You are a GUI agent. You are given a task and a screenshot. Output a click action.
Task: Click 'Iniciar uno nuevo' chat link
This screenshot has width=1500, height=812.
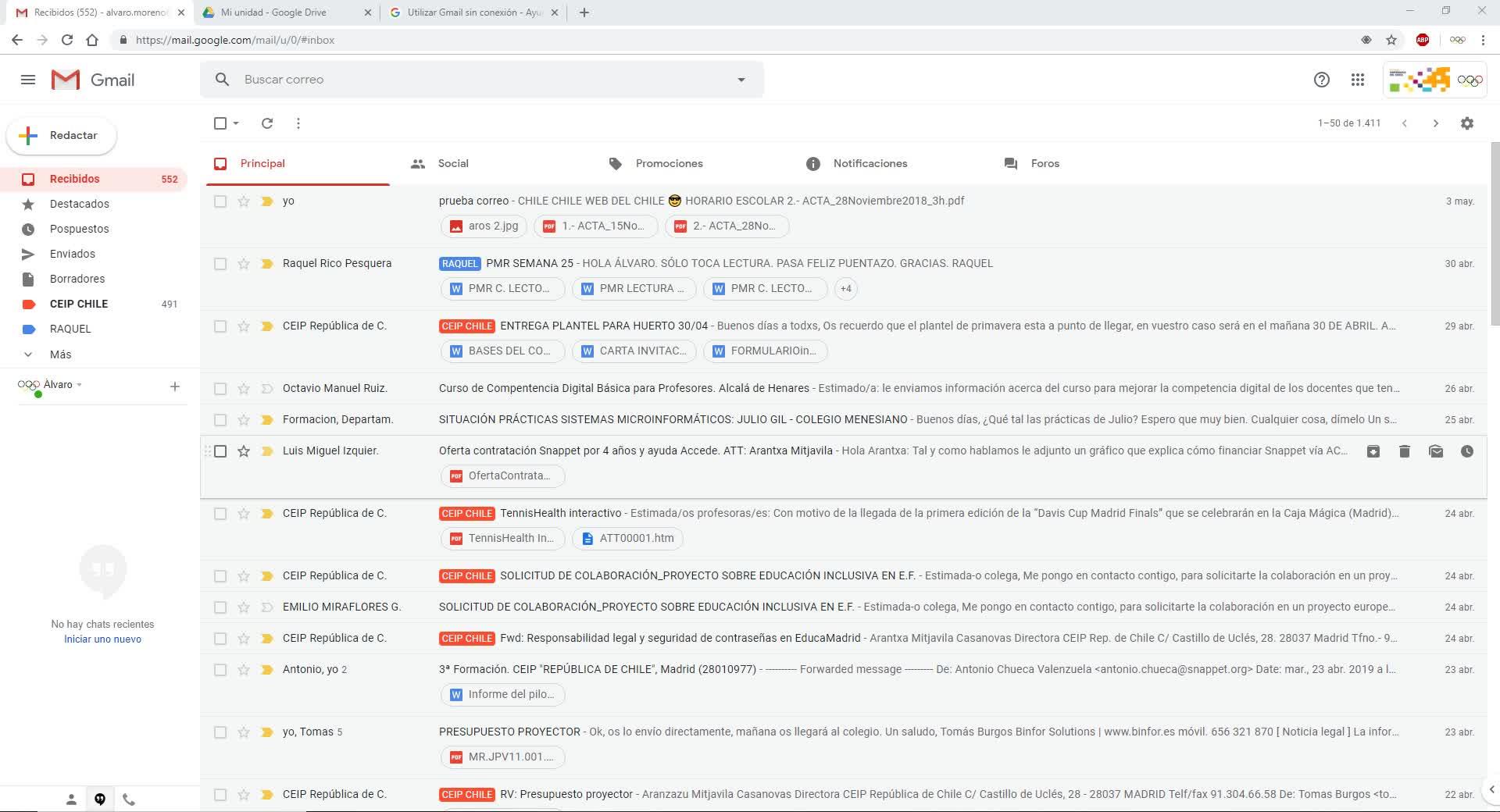click(102, 639)
